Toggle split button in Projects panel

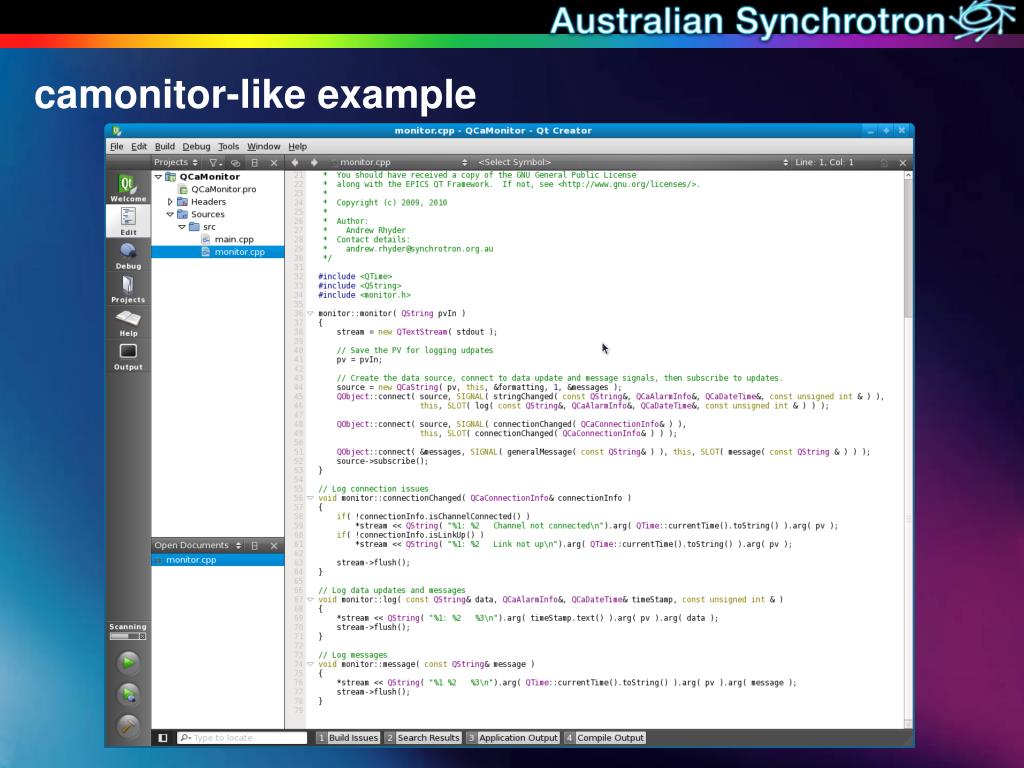pyautogui.click(x=254, y=162)
